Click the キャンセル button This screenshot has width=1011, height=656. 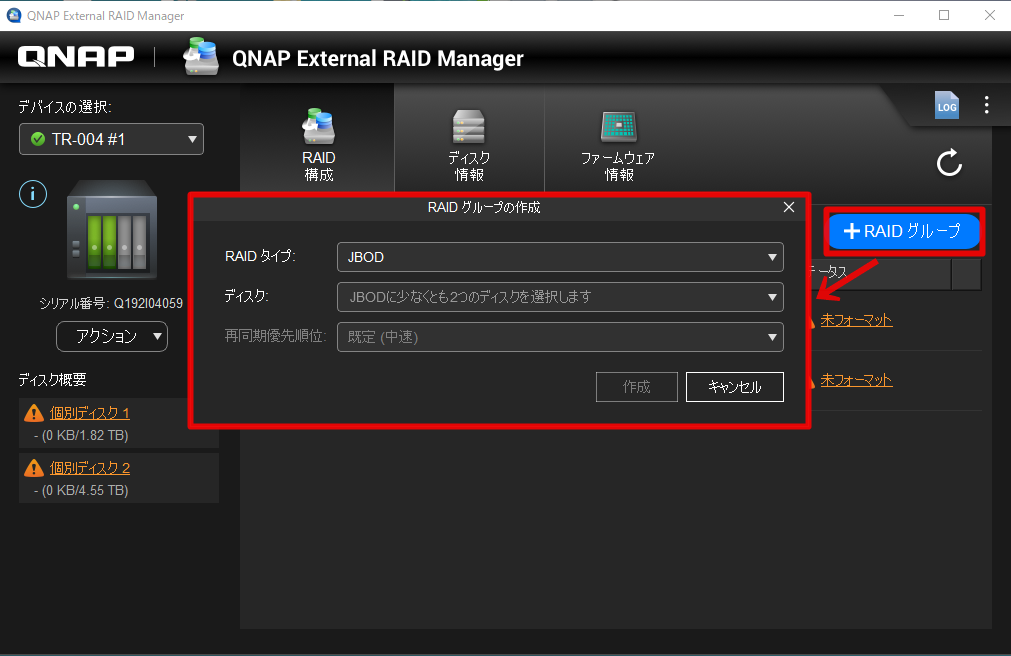pos(734,386)
